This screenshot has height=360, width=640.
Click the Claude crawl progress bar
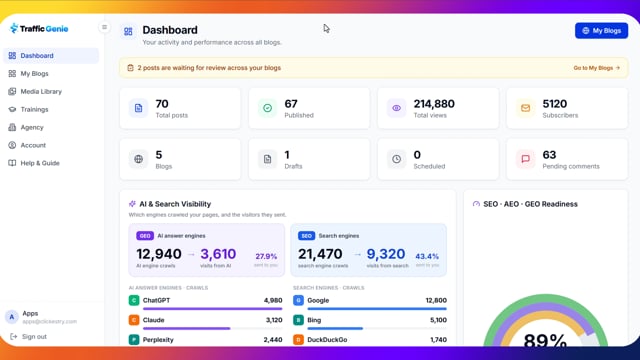(x=213, y=329)
